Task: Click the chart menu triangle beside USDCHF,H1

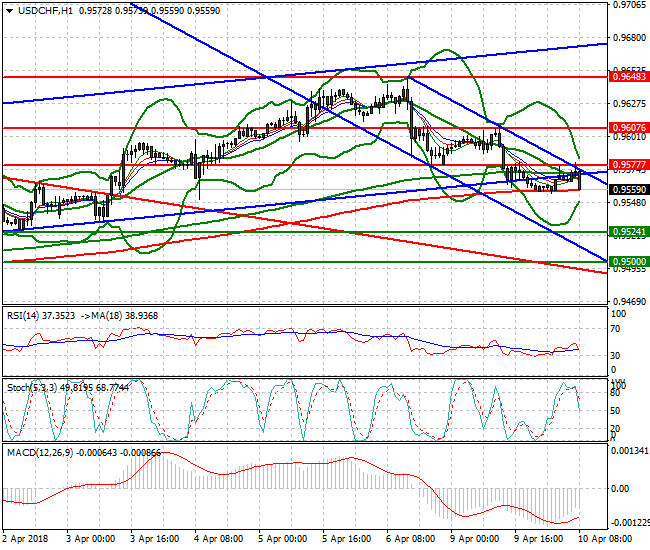Action: pos(10,11)
